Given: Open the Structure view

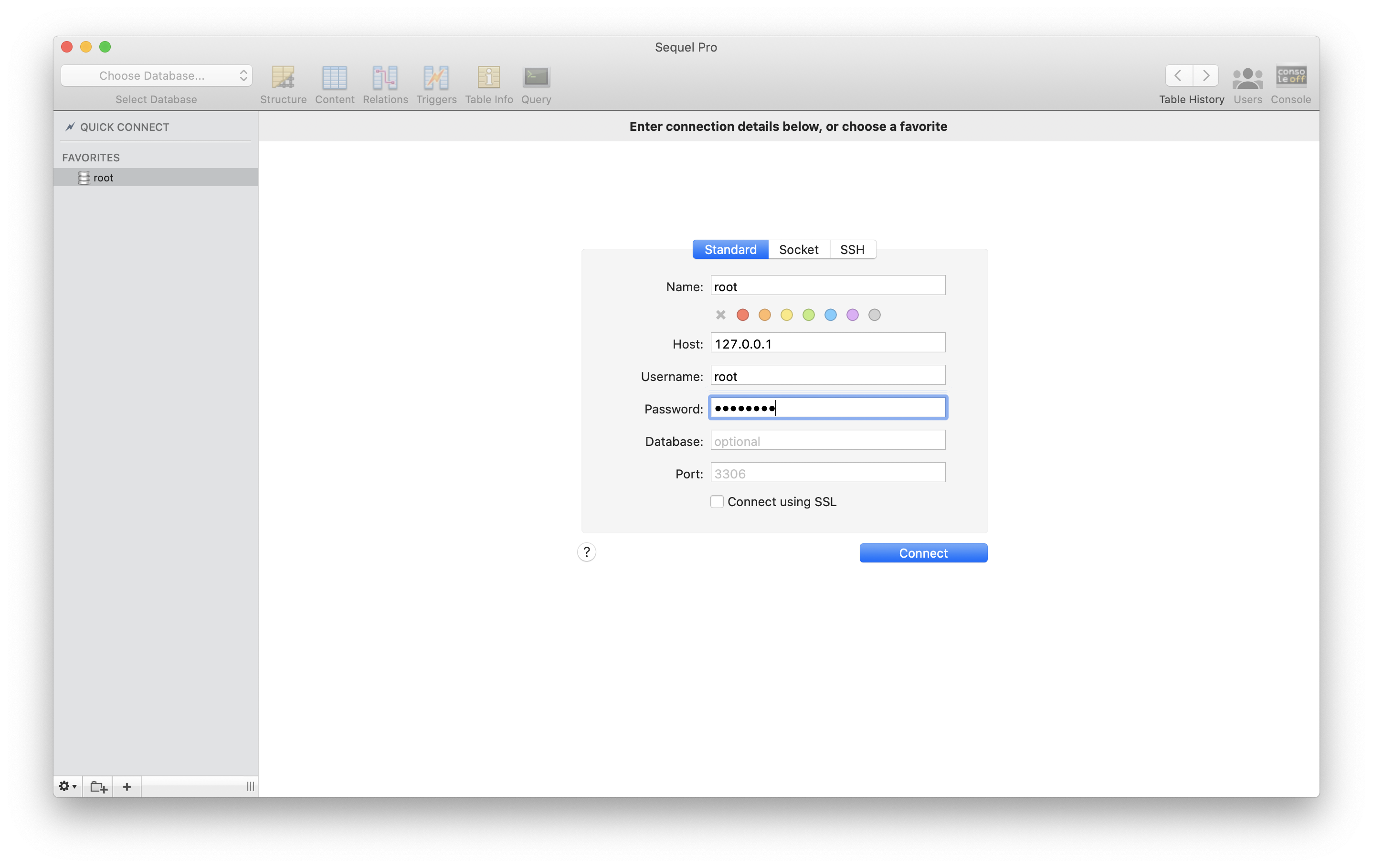Looking at the screenshot, I should tap(283, 78).
